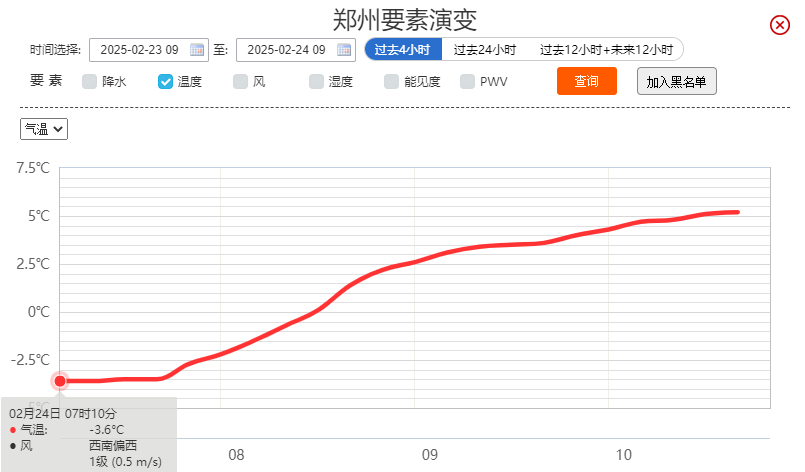Screen dimensions: 805x472
Task: Click the 2.5℃ y-axis label
Action: pyautogui.click(x=33, y=264)
